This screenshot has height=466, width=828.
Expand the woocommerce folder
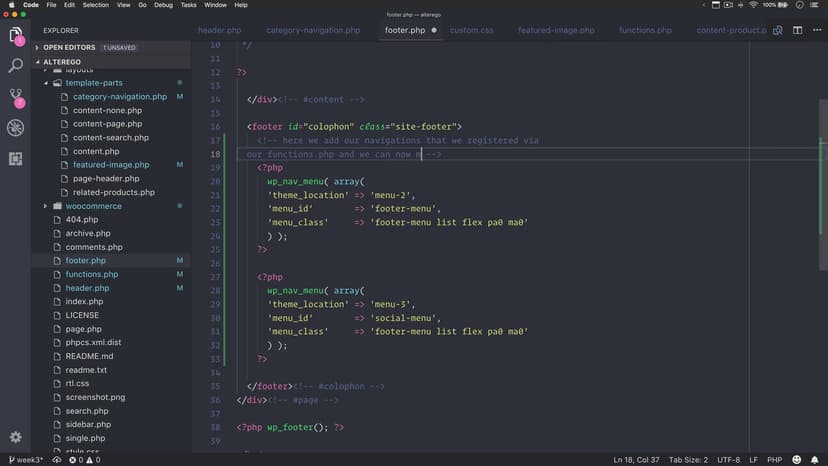point(46,206)
